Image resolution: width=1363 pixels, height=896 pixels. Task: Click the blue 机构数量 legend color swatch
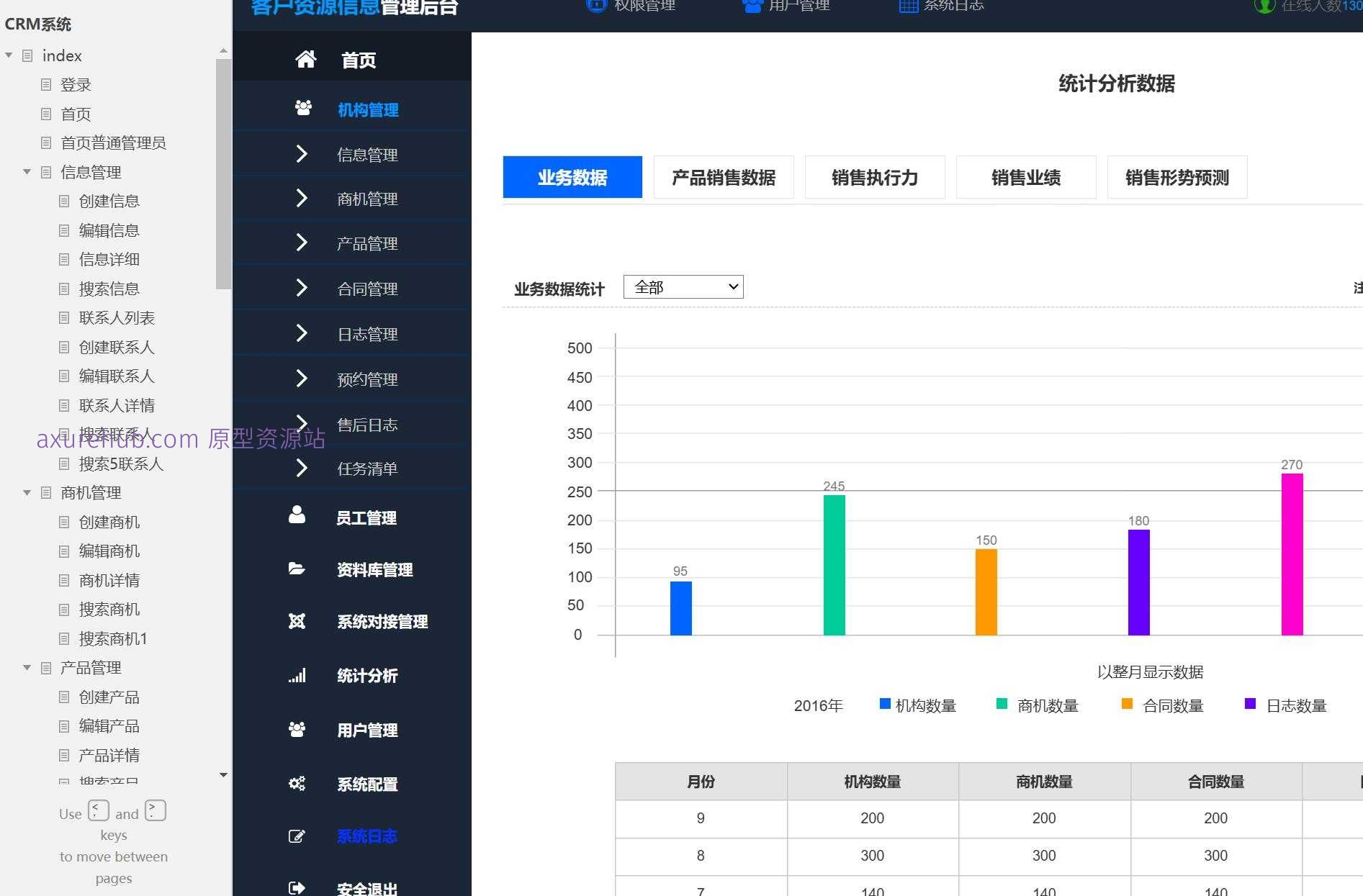(x=883, y=704)
